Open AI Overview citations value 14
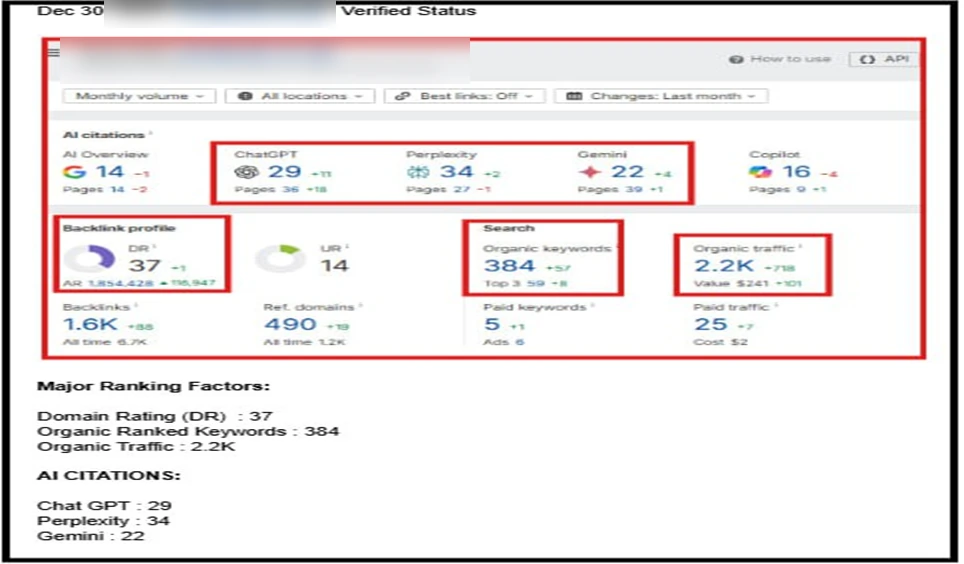The width and height of the screenshot is (964, 564). (x=110, y=172)
